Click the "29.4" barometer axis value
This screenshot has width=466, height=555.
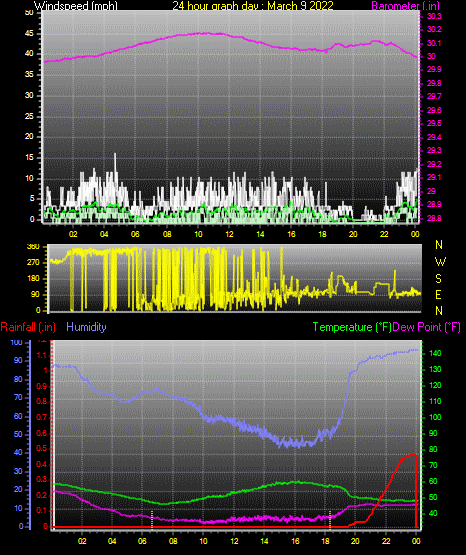434,137
